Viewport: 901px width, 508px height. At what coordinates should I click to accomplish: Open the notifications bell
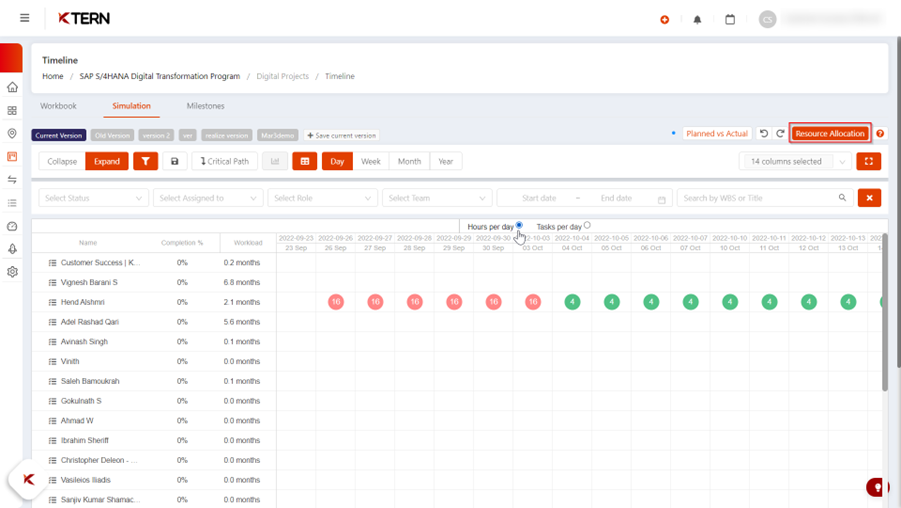pyautogui.click(x=697, y=20)
